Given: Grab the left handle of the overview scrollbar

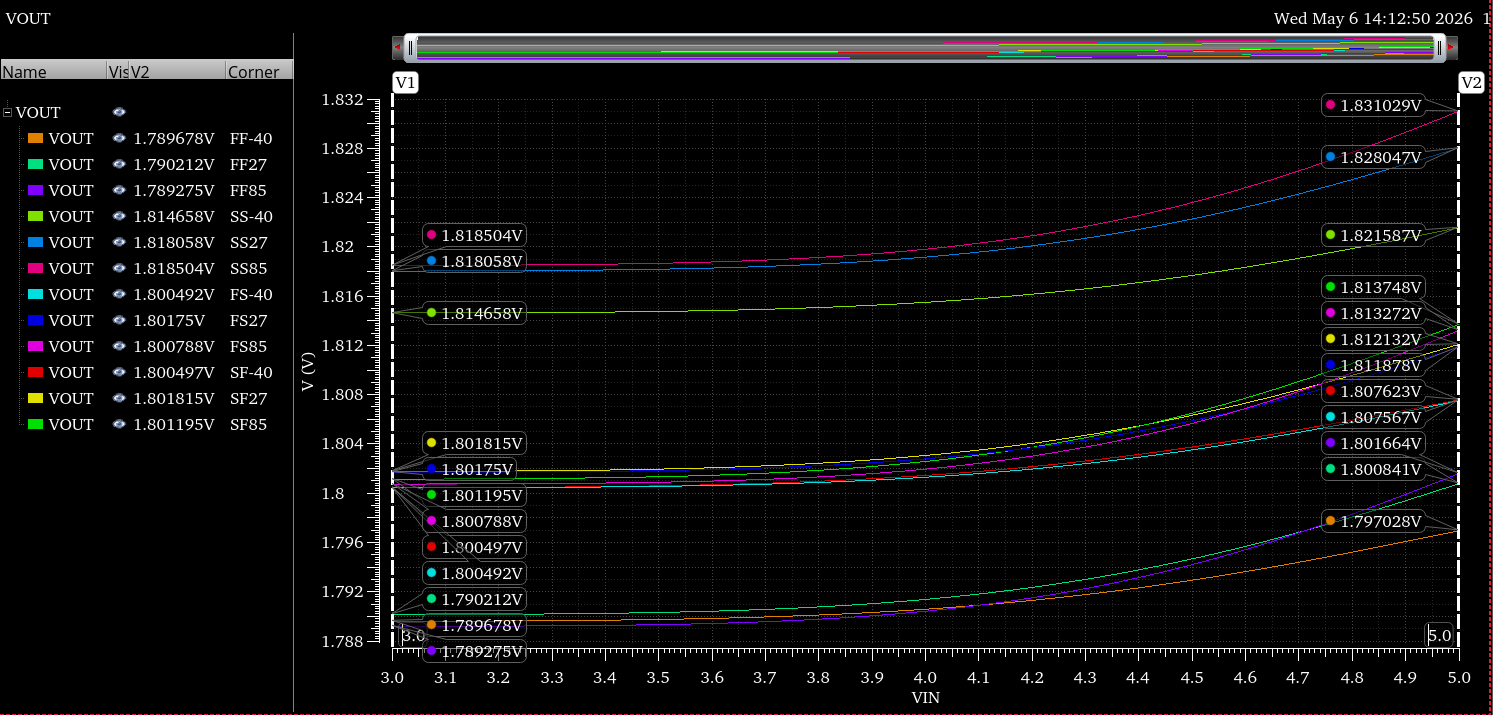Looking at the screenshot, I should 410,47.
